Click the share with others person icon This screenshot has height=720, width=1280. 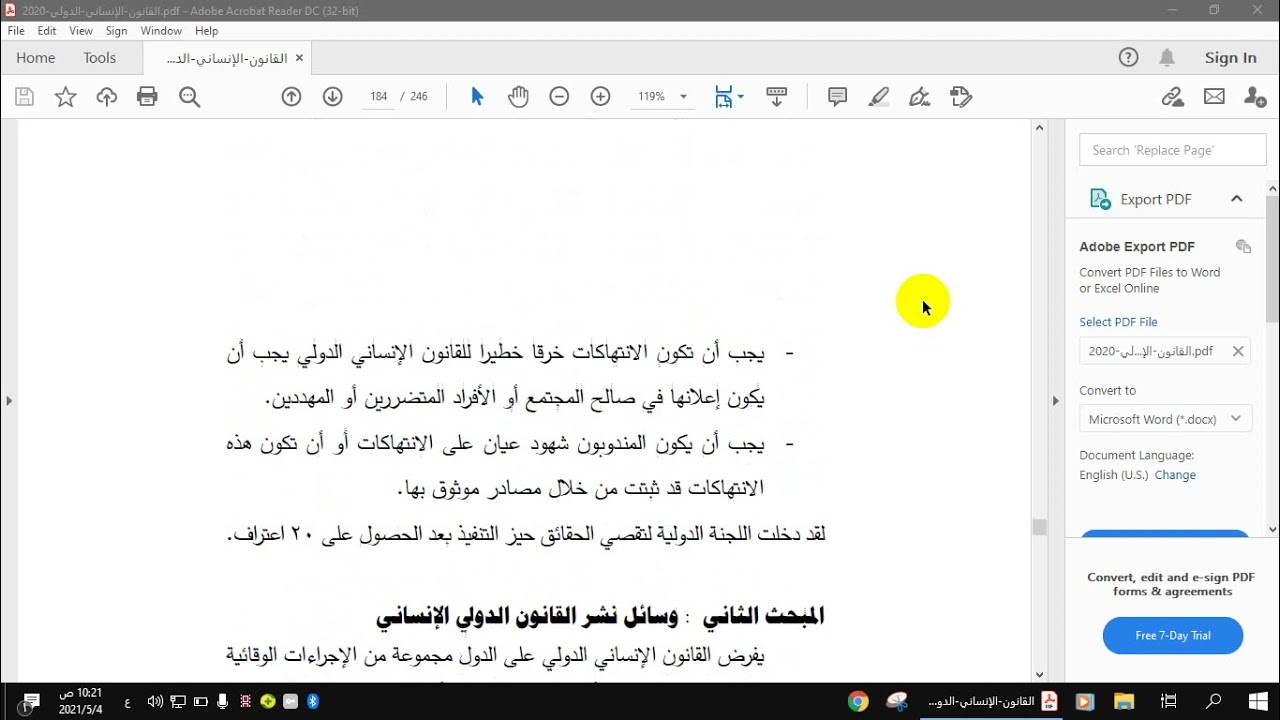click(1254, 97)
